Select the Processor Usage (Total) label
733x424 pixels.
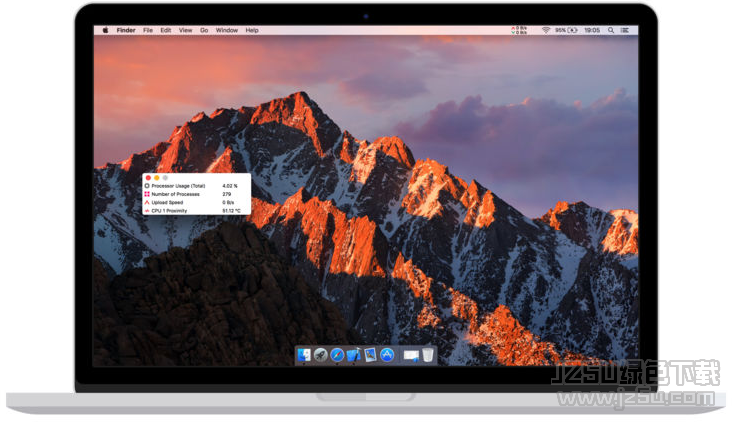click(x=178, y=186)
